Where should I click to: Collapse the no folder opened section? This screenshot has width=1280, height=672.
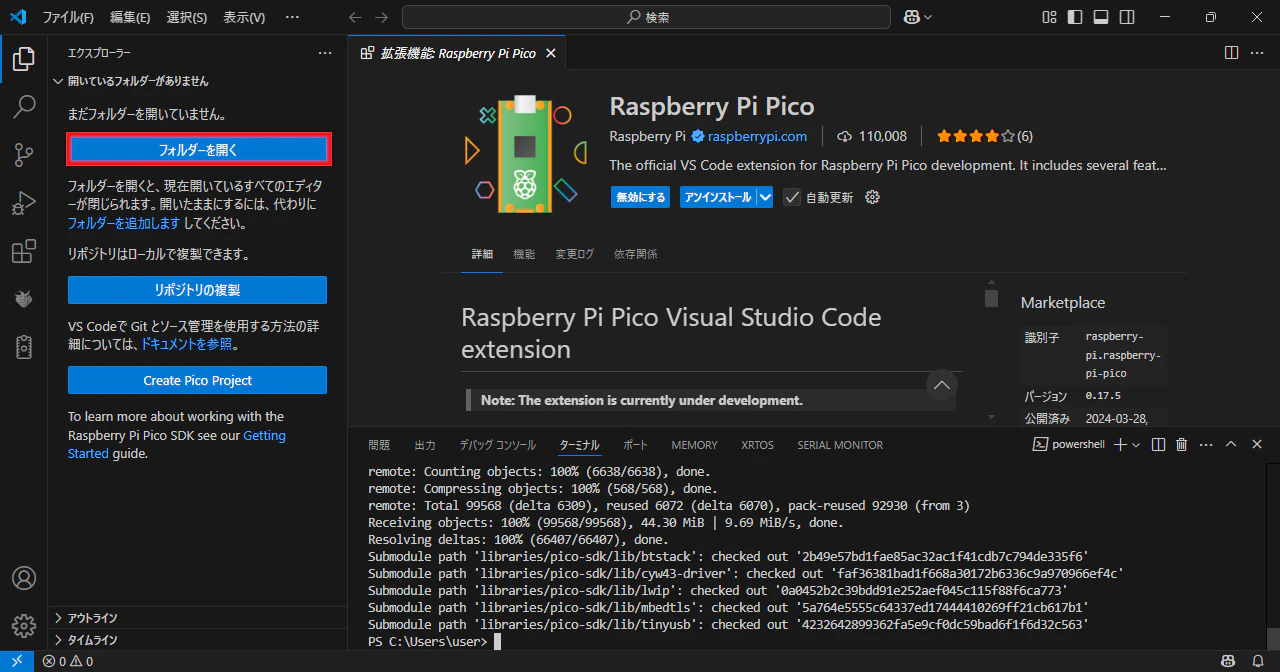pos(197,81)
